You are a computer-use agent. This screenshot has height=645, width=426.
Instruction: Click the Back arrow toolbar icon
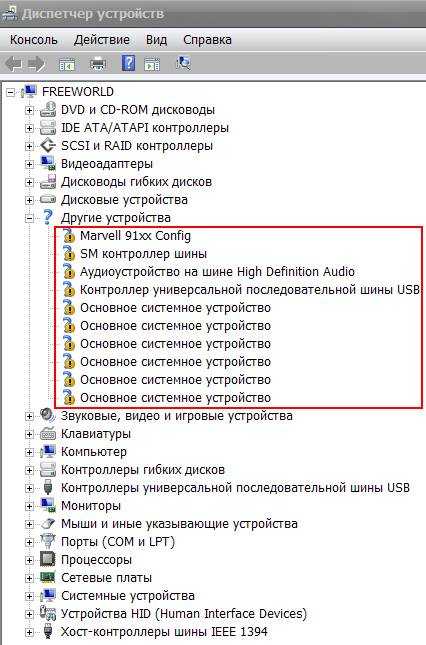pos(14,64)
